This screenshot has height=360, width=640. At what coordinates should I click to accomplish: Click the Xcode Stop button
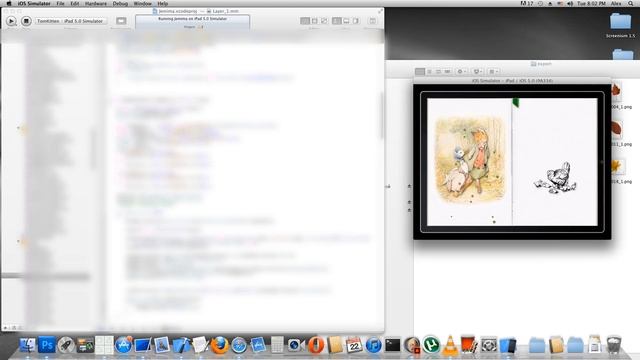26,21
